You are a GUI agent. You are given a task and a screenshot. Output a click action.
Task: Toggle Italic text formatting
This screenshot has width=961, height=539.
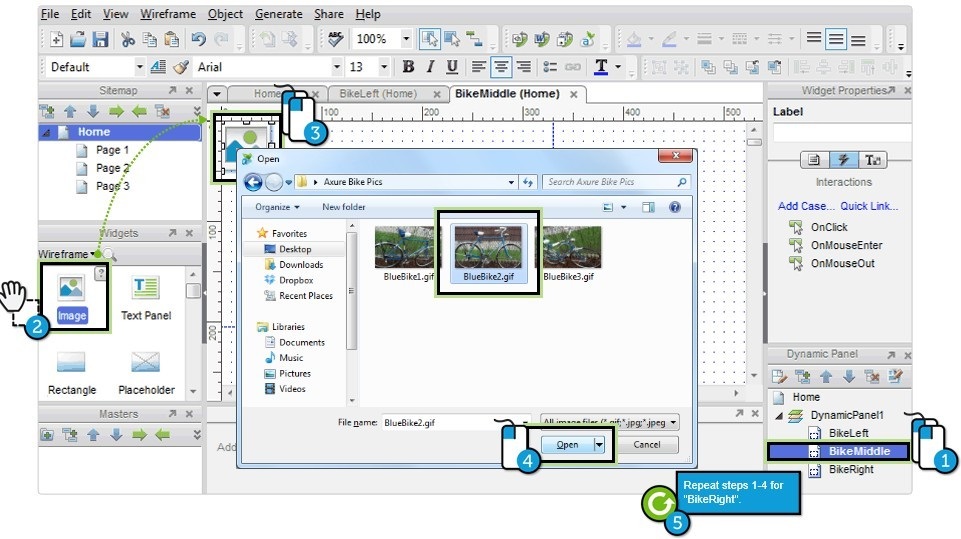430,67
